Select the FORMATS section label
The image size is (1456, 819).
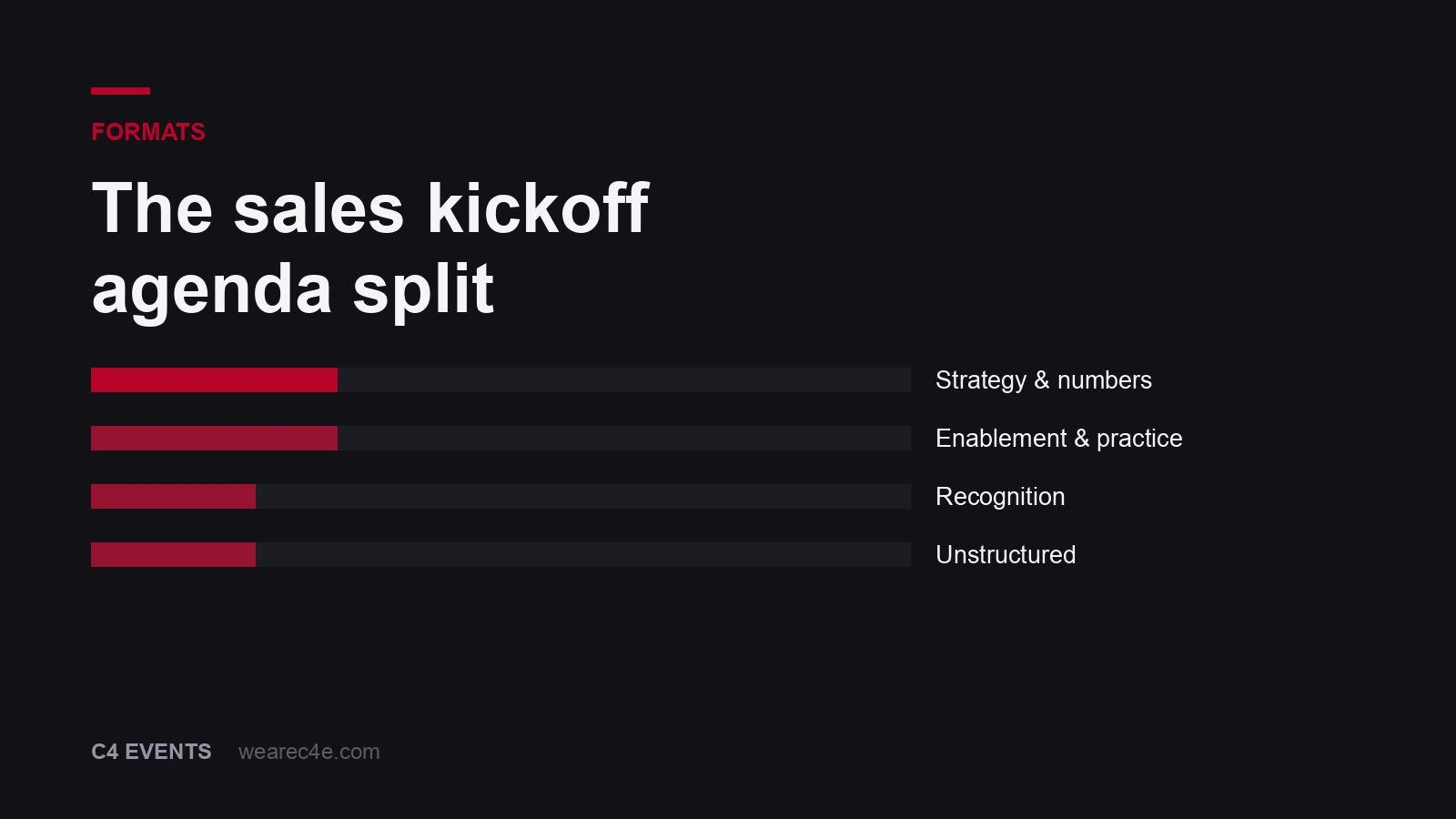tap(148, 132)
